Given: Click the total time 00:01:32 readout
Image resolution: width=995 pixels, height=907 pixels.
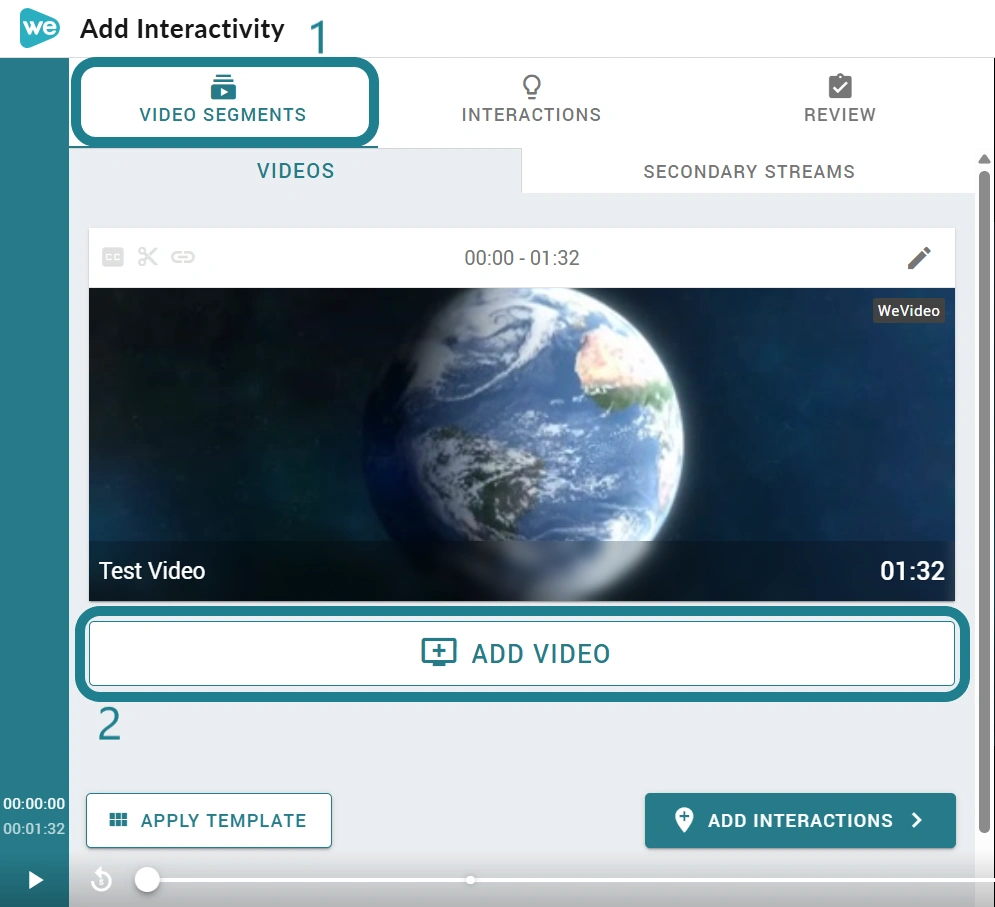Looking at the screenshot, I should 34,828.
